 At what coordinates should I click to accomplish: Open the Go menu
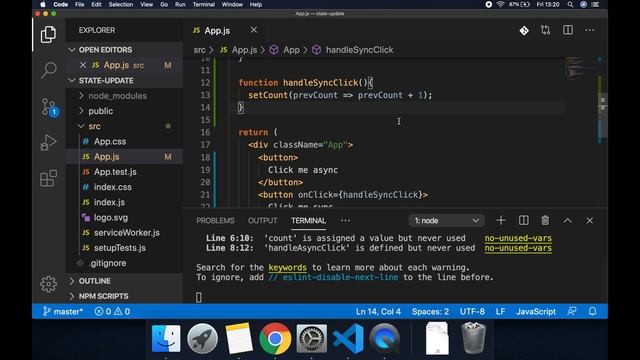(x=164, y=4)
